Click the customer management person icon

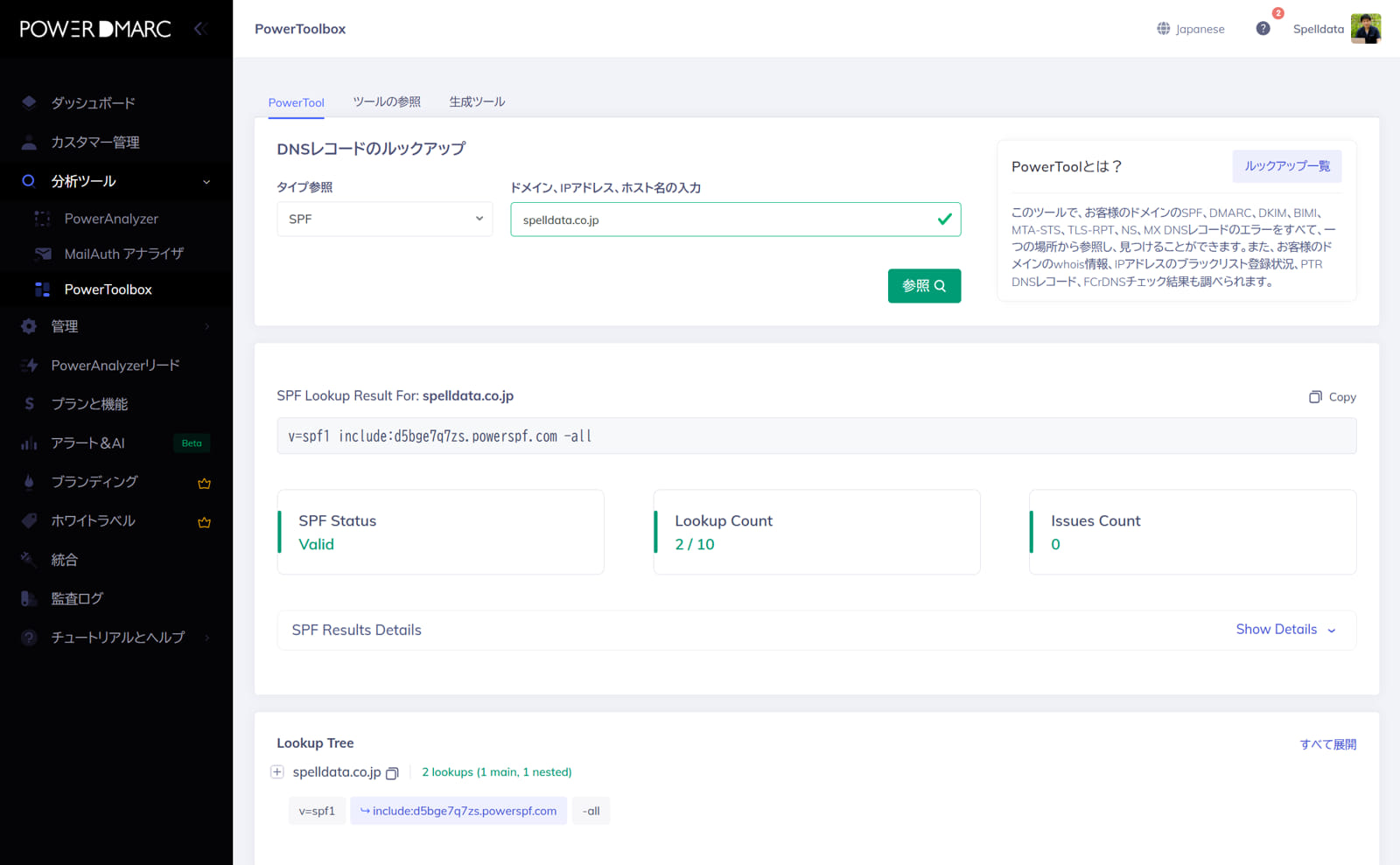point(29,142)
